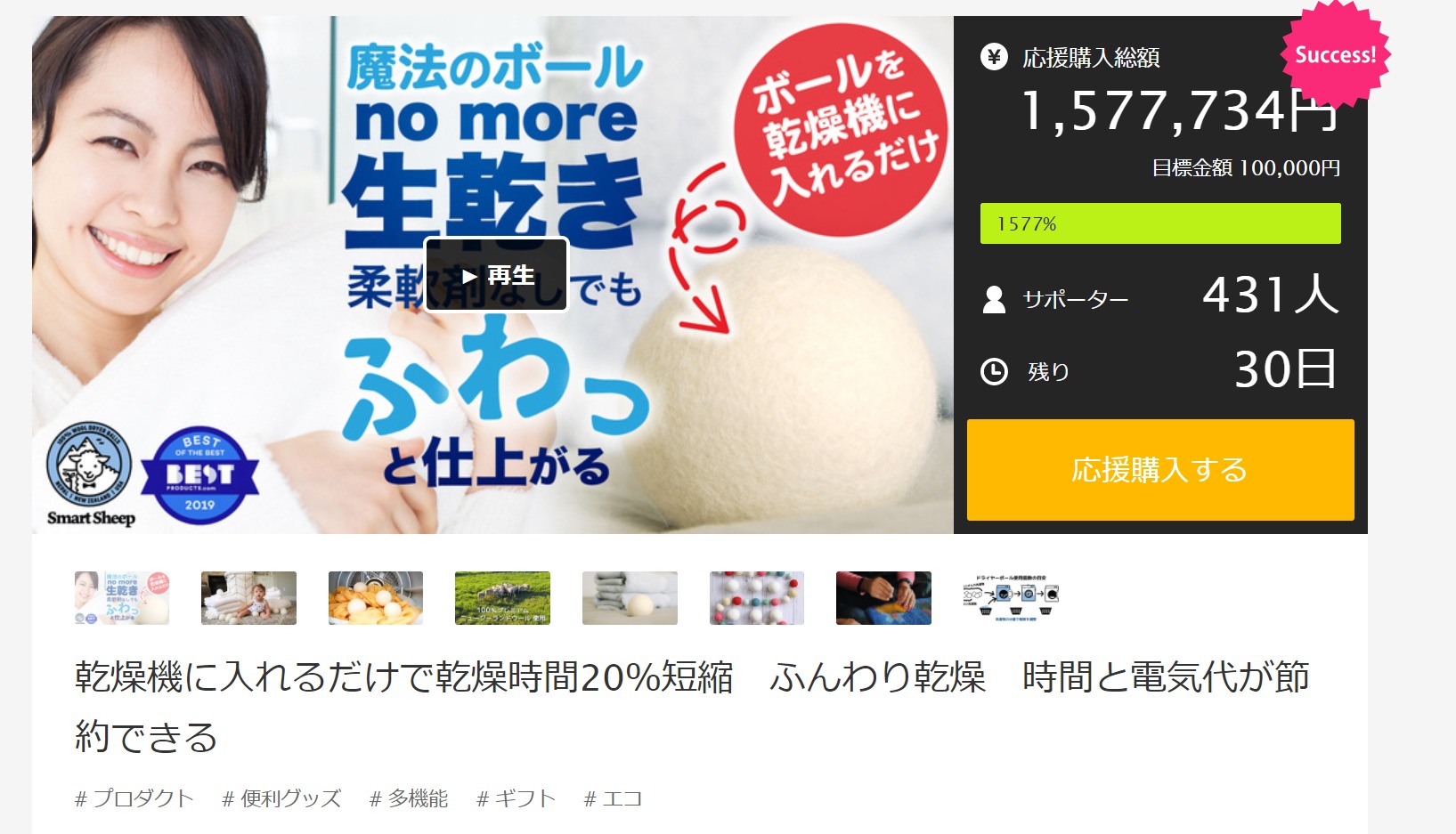Select the first thumbnail with smiling woman
This screenshot has width=1456, height=834.
122,598
